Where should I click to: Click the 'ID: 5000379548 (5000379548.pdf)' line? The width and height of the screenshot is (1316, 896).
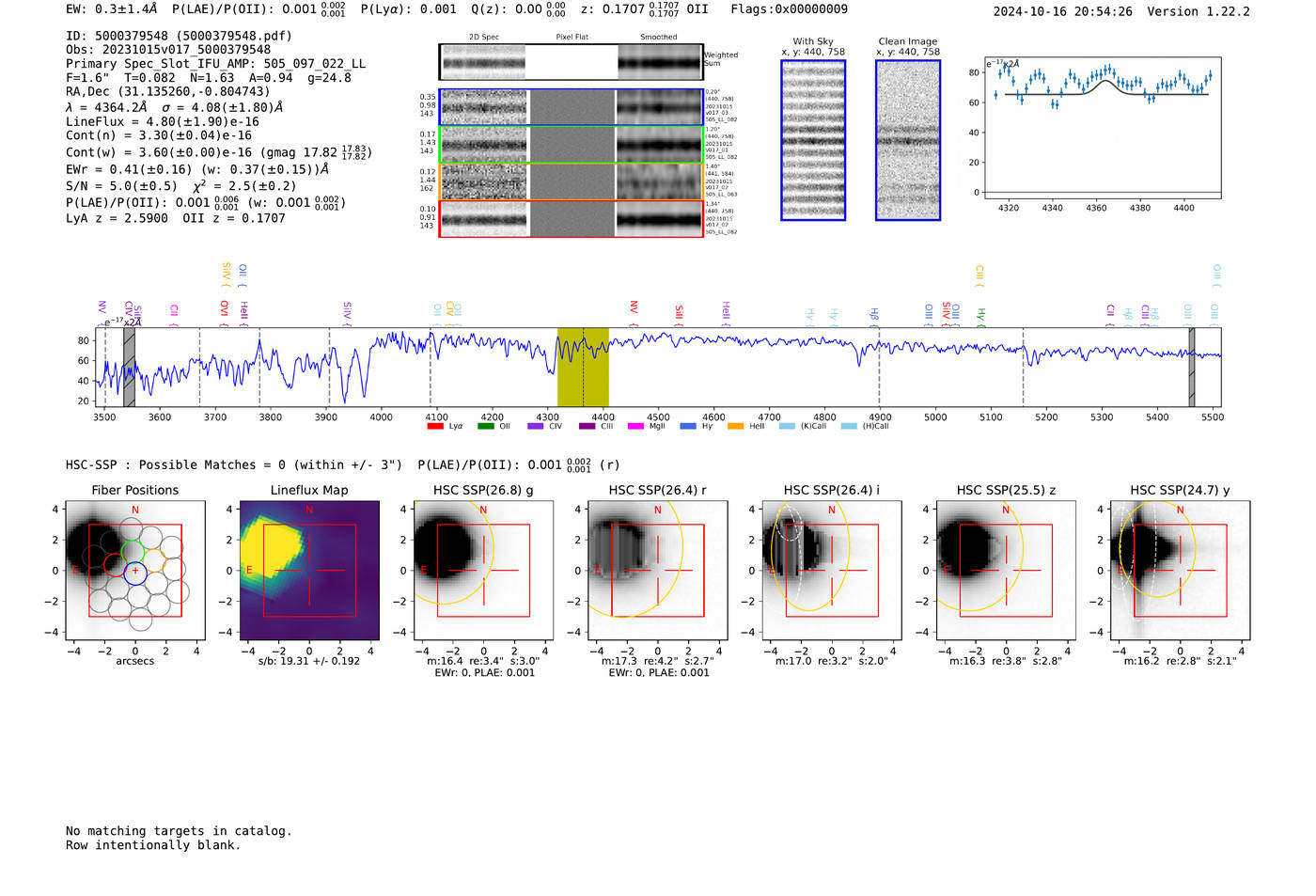(x=179, y=36)
